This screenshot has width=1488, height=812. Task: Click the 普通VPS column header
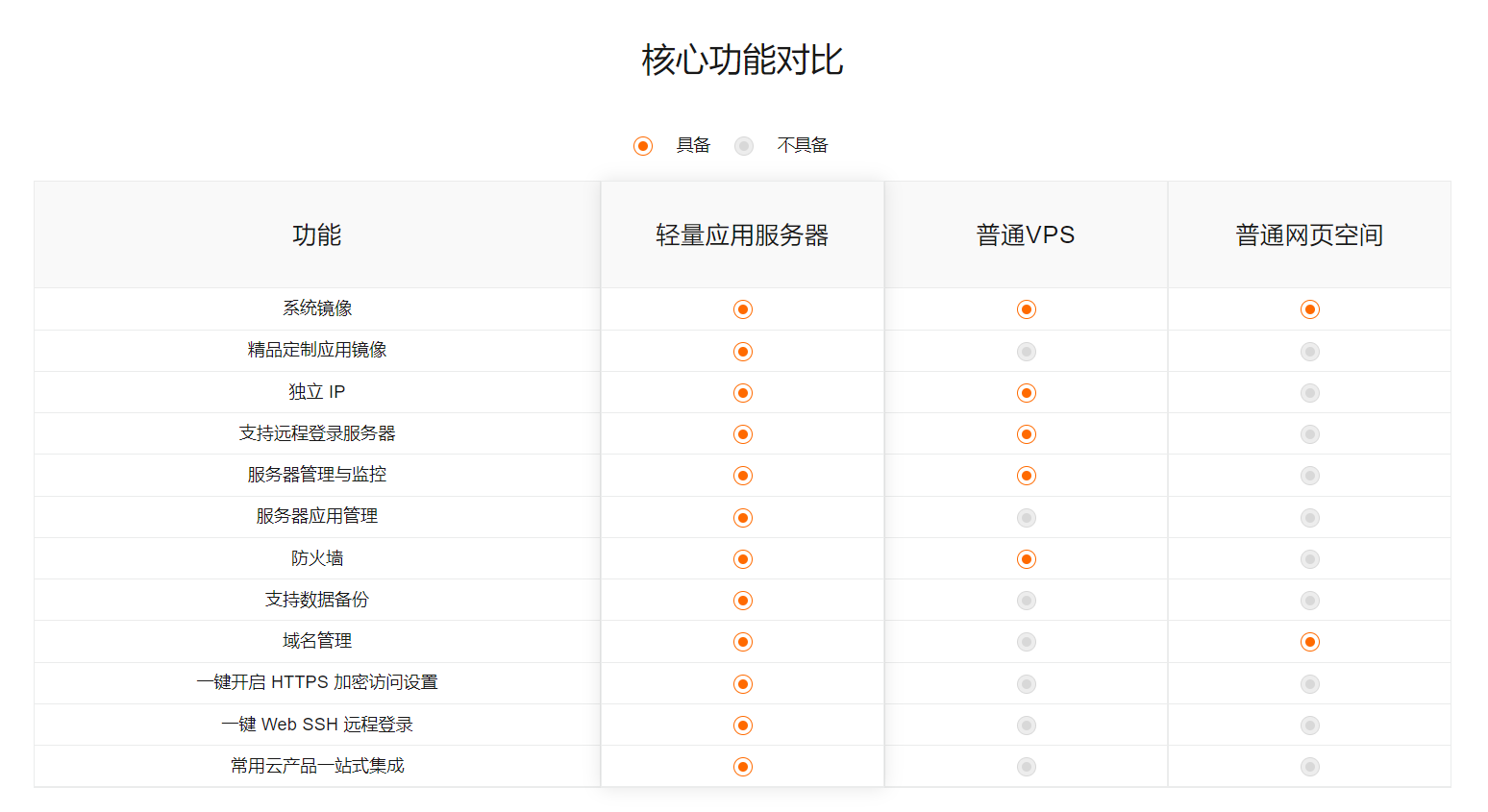pos(1026,235)
